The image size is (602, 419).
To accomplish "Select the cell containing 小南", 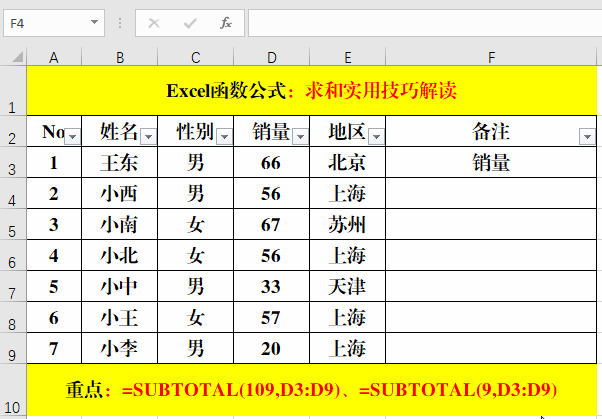I will [119, 224].
